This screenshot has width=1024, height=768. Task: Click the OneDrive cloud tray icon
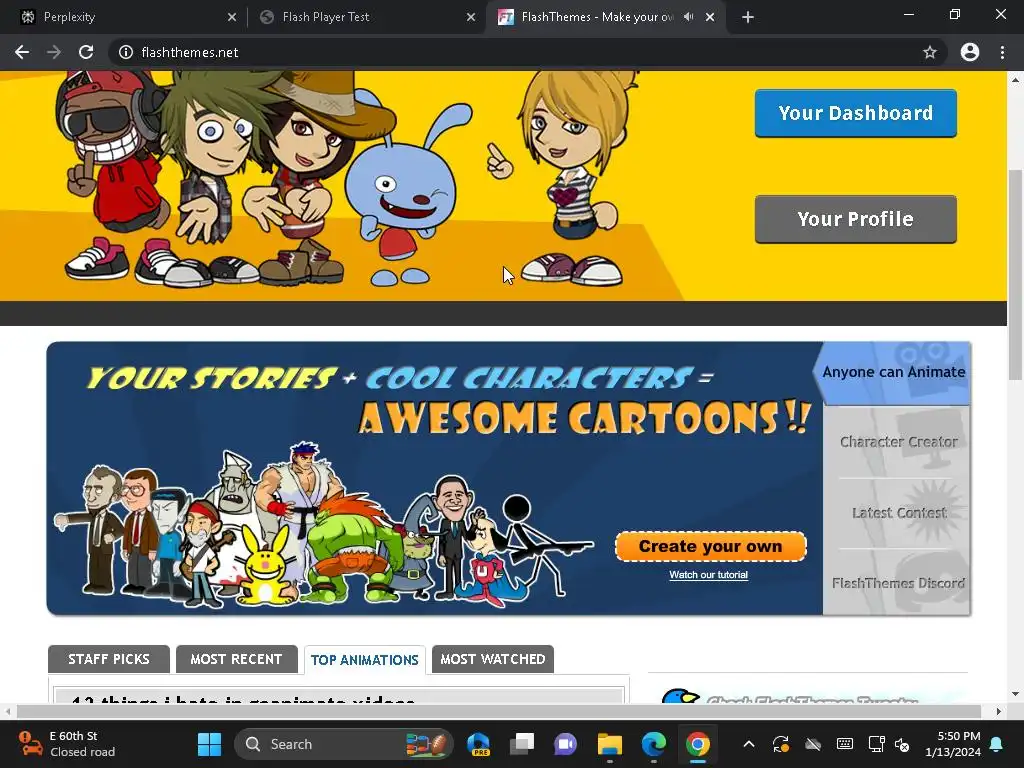point(812,744)
